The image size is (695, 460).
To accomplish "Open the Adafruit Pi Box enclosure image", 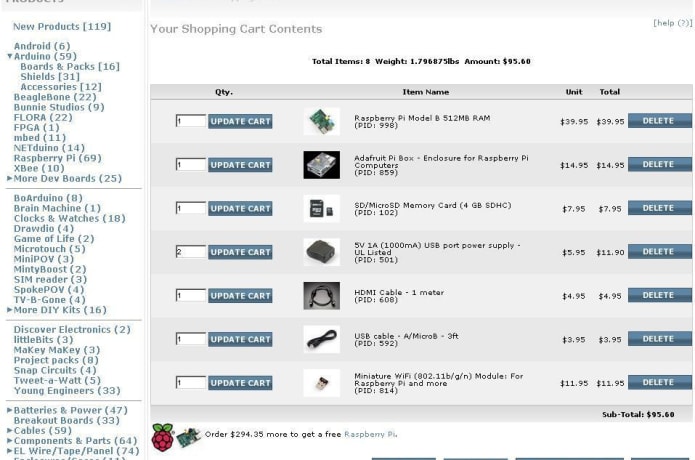I will [321, 165].
